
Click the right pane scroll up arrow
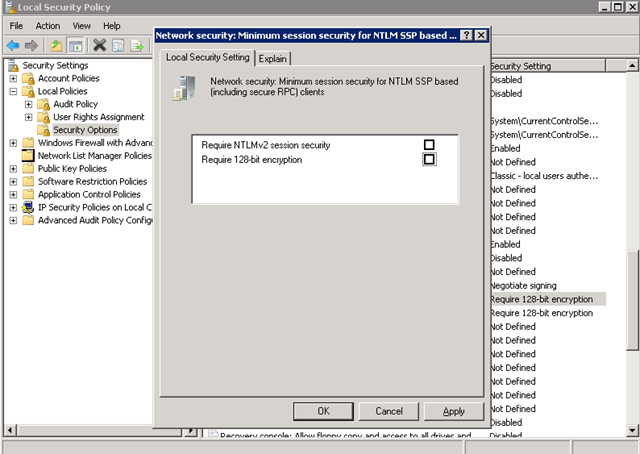pyautogui.click(x=632, y=65)
